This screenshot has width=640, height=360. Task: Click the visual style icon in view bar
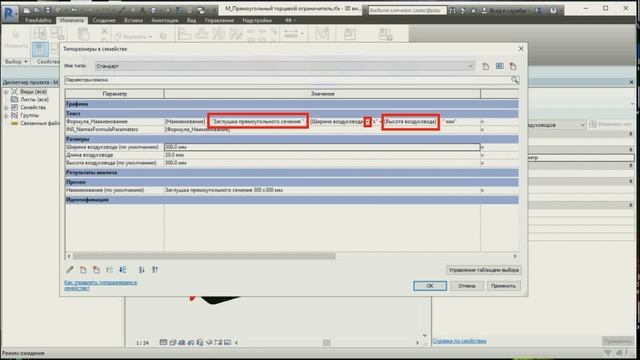point(172,342)
